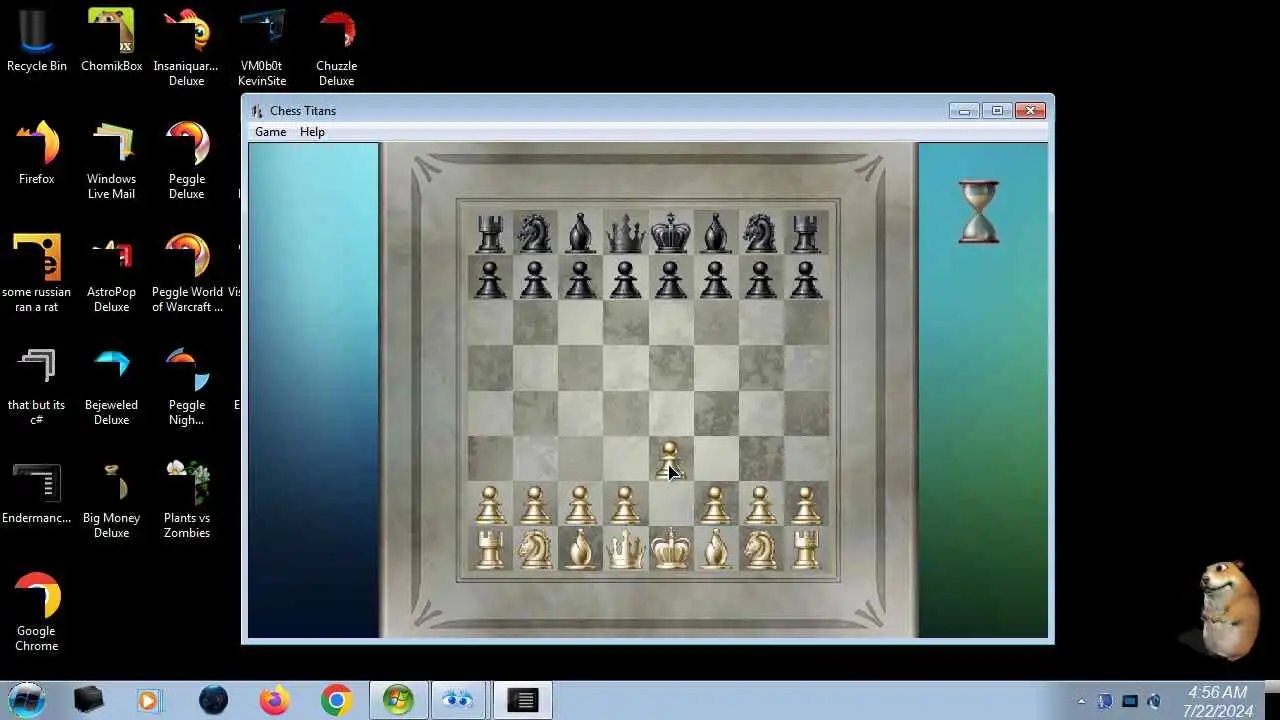Image resolution: width=1280 pixels, height=720 pixels.
Task: Select the Recycle Bin desktop icon
Action: [x=37, y=40]
